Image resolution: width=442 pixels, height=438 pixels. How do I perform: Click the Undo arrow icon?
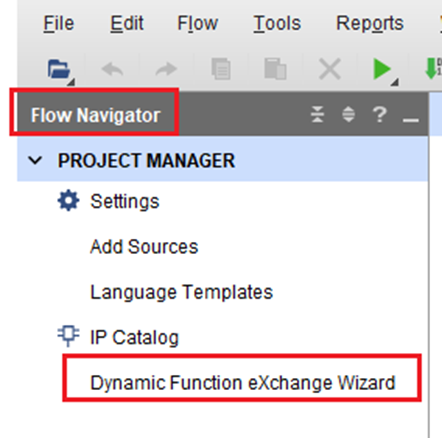[x=112, y=69]
